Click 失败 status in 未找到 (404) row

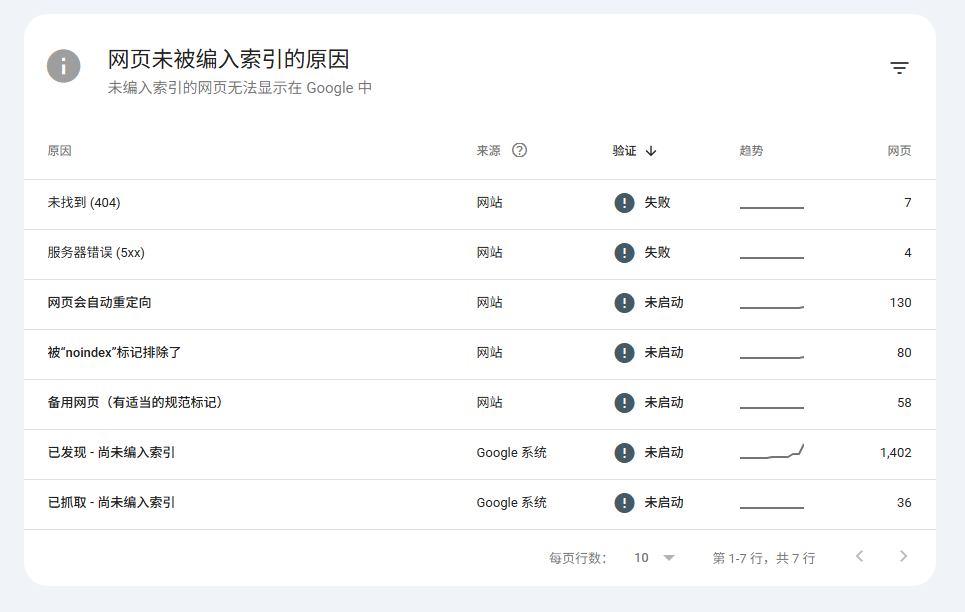(x=657, y=203)
